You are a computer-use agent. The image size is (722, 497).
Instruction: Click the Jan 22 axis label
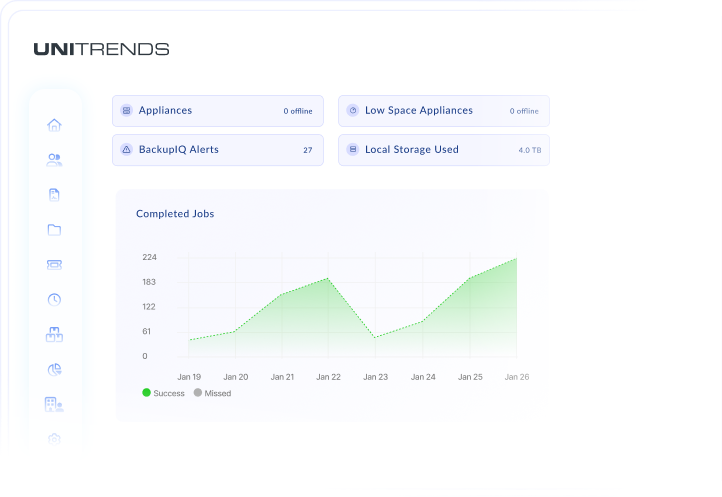[328, 377]
